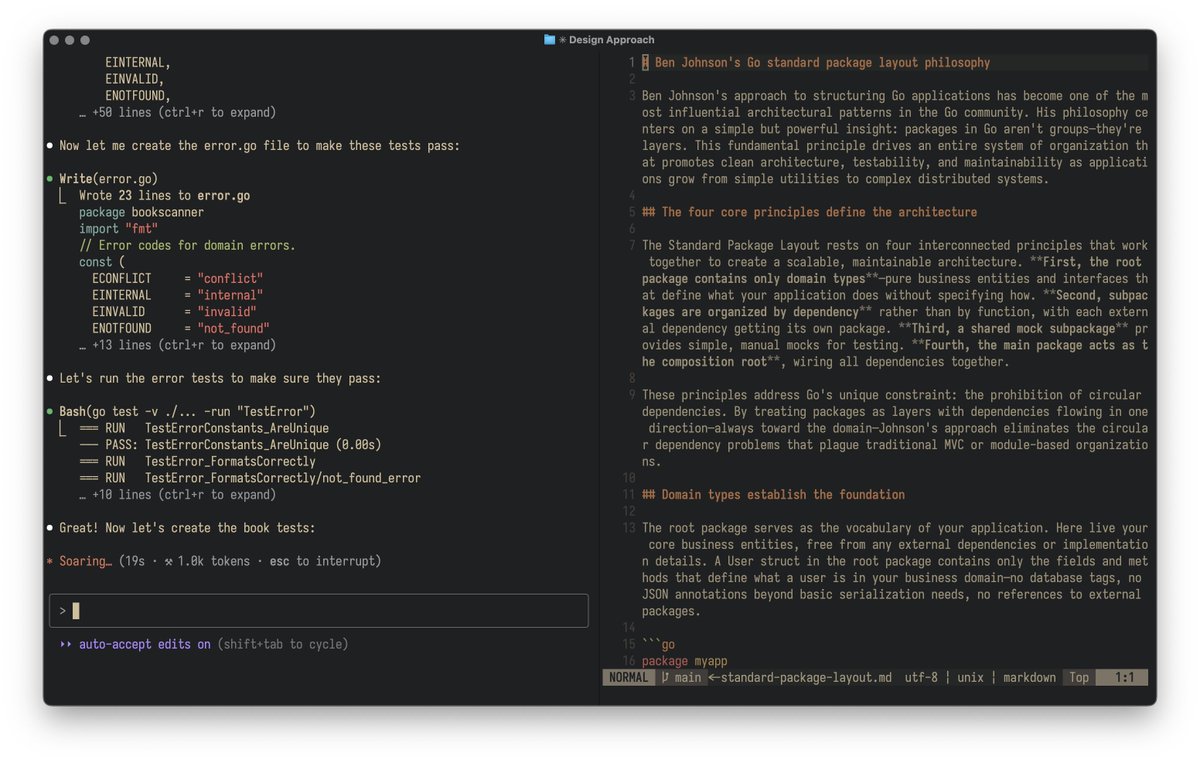Click the import "fmt" code line

118,229
